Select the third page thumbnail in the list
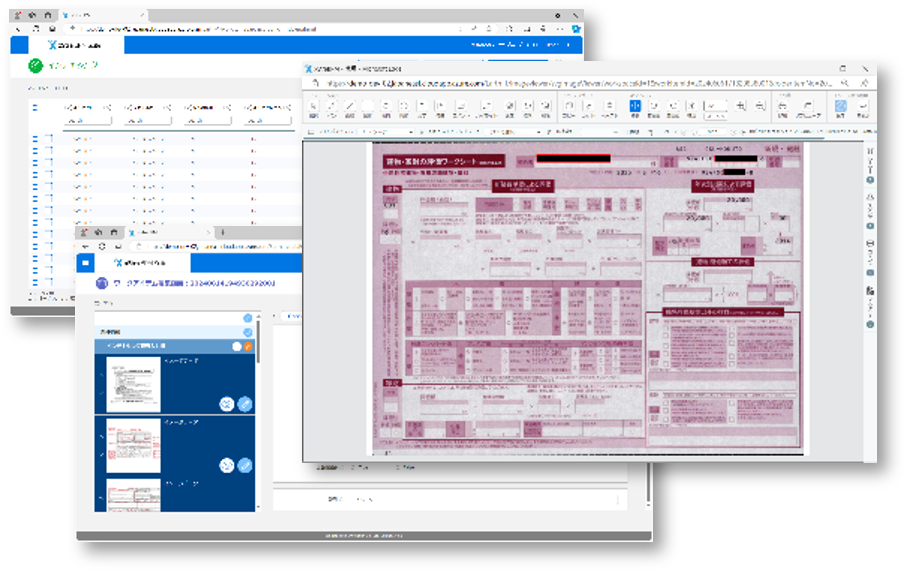Image resolution: width=906 pixels, height=571 pixels. point(134,494)
